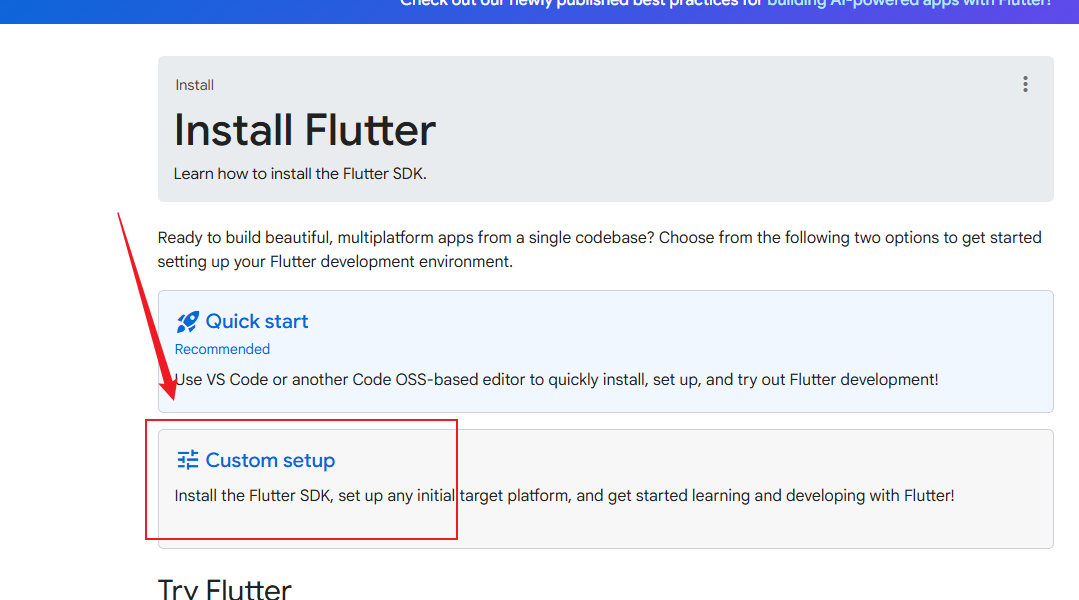Click the 'Ready to build beautiful' intro paragraph
The height and width of the screenshot is (600, 1079).
click(x=599, y=249)
